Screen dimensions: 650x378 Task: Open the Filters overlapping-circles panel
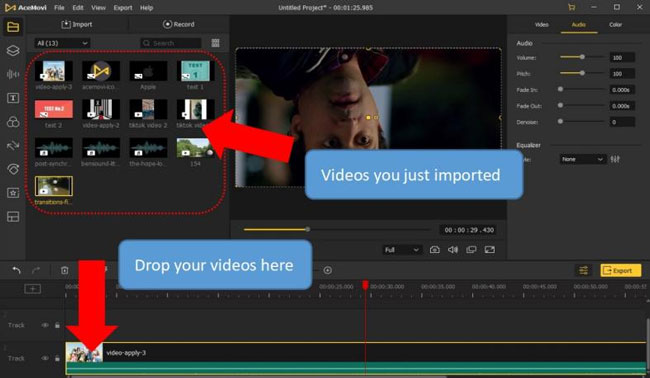tap(13, 122)
